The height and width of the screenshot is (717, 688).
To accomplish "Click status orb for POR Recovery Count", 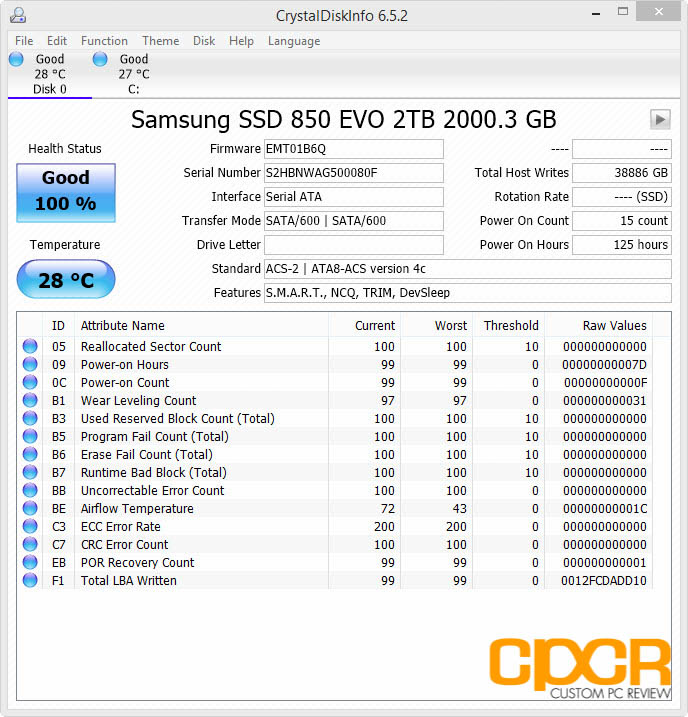I will [x=30, y=562].
